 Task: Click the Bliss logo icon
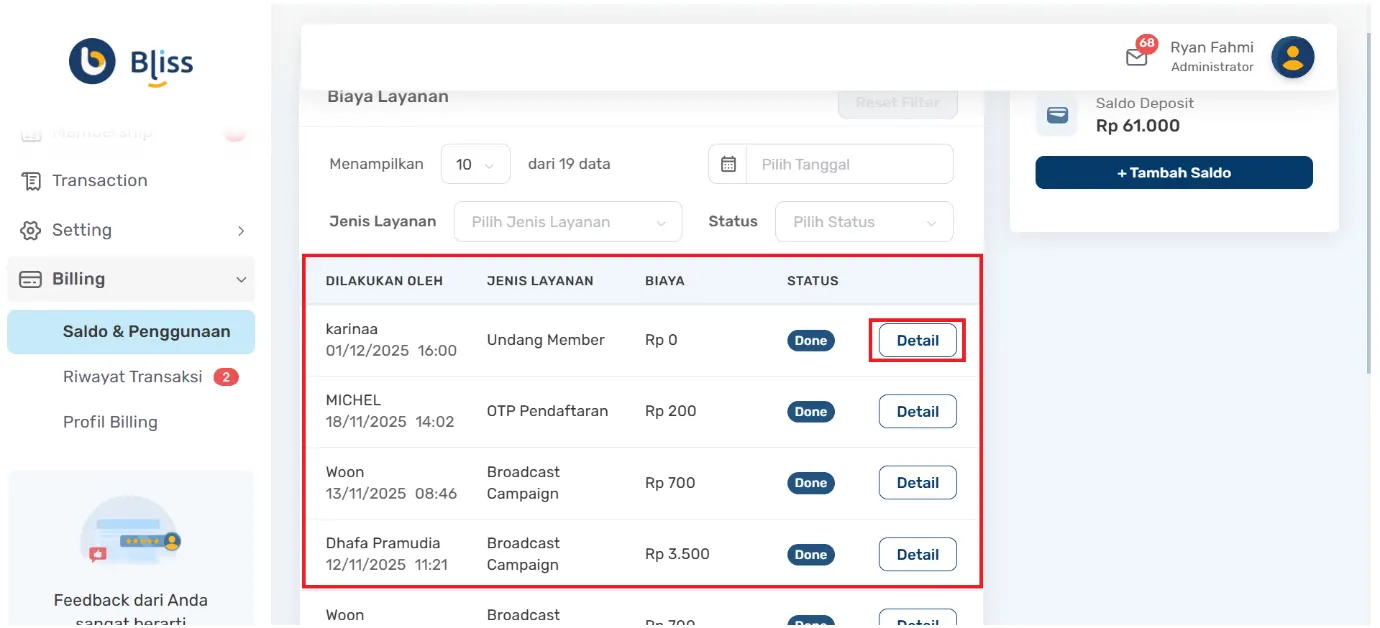(x=92, y=62)
